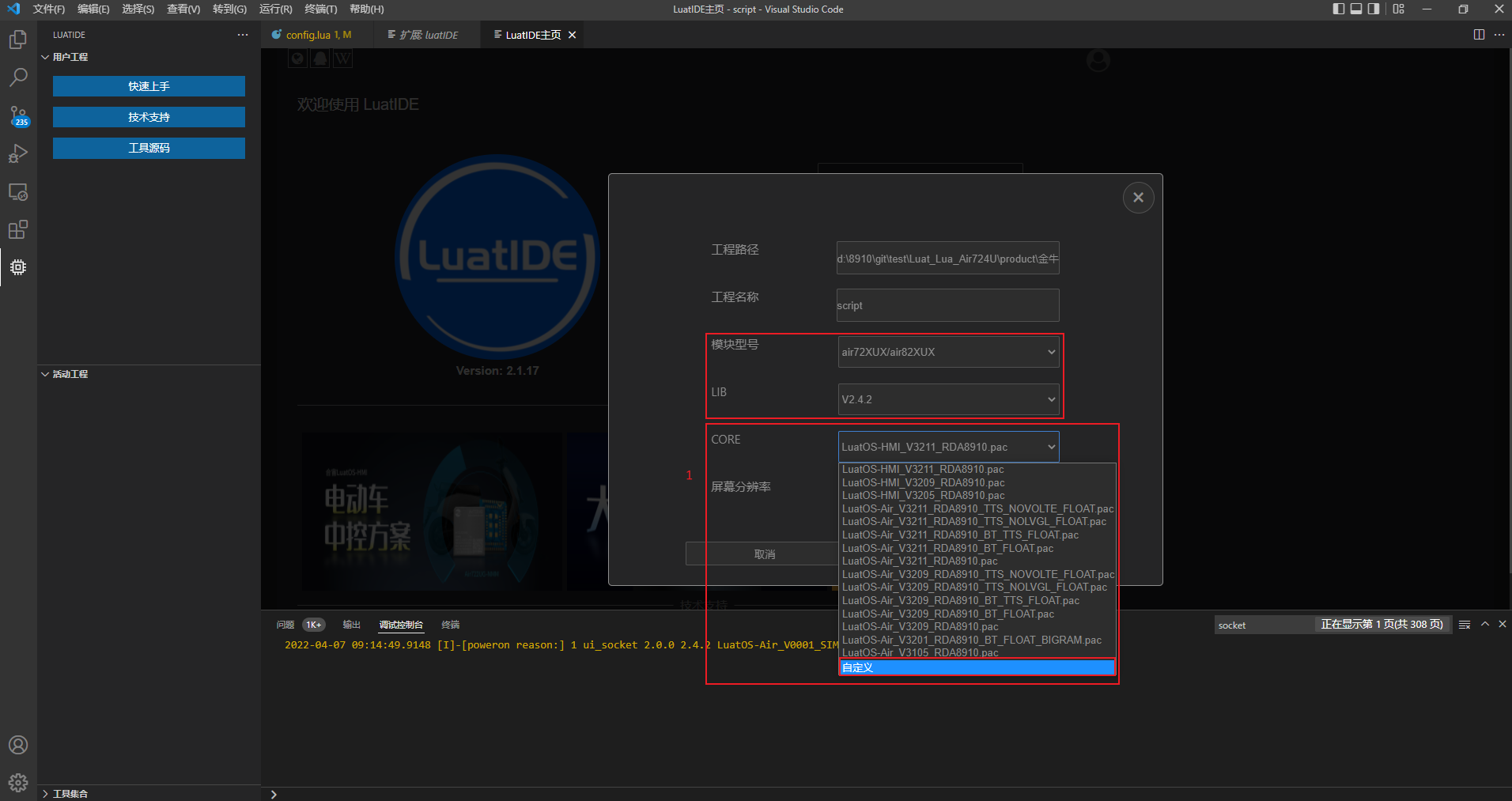The image size is (1512, 801).
Task: Click the socket filter box in debug console
Action: tap(1264, 625)
